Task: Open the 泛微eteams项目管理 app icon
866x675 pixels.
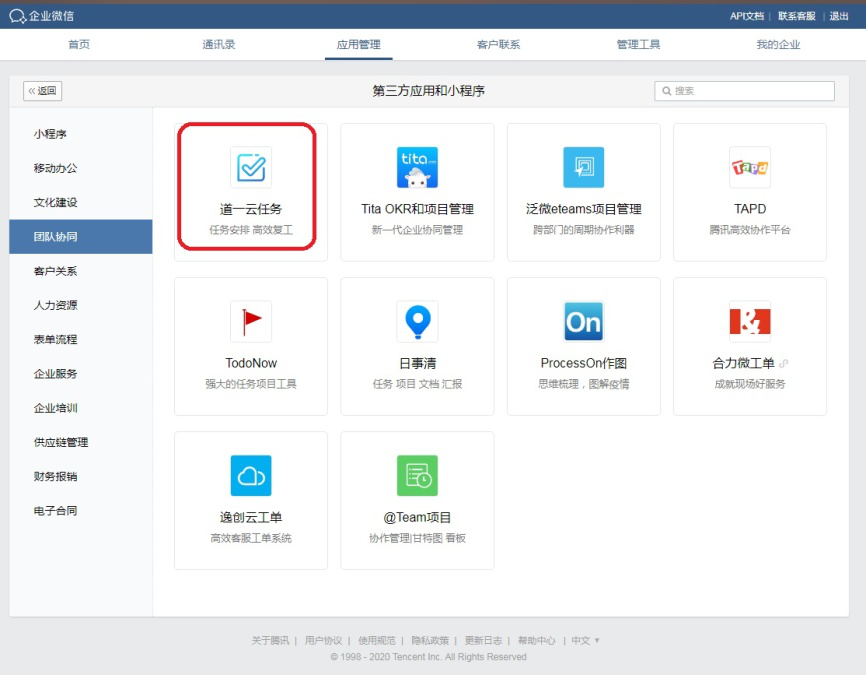Action: click(x=583, y=168)
